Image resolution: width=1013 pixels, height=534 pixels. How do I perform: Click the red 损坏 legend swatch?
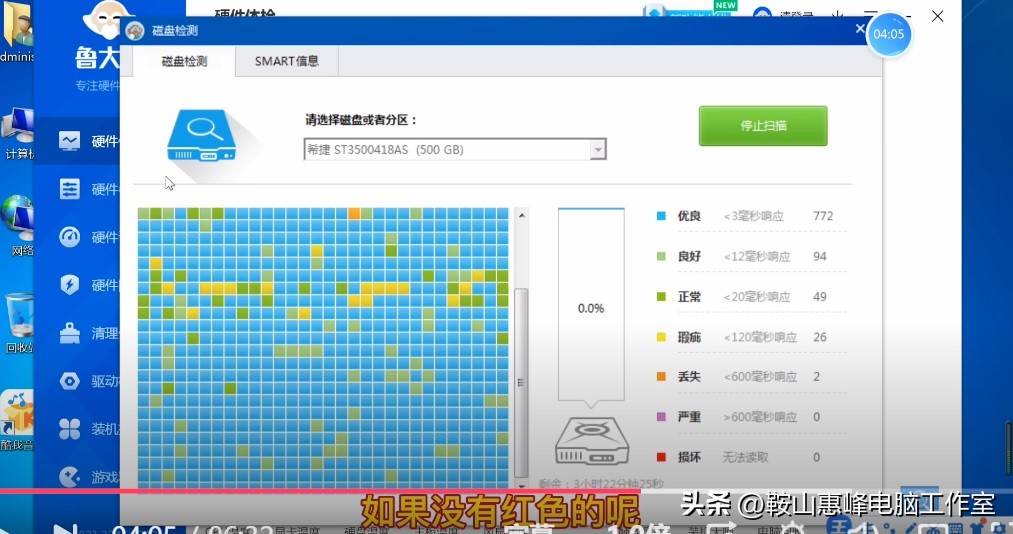coord(661,457)
